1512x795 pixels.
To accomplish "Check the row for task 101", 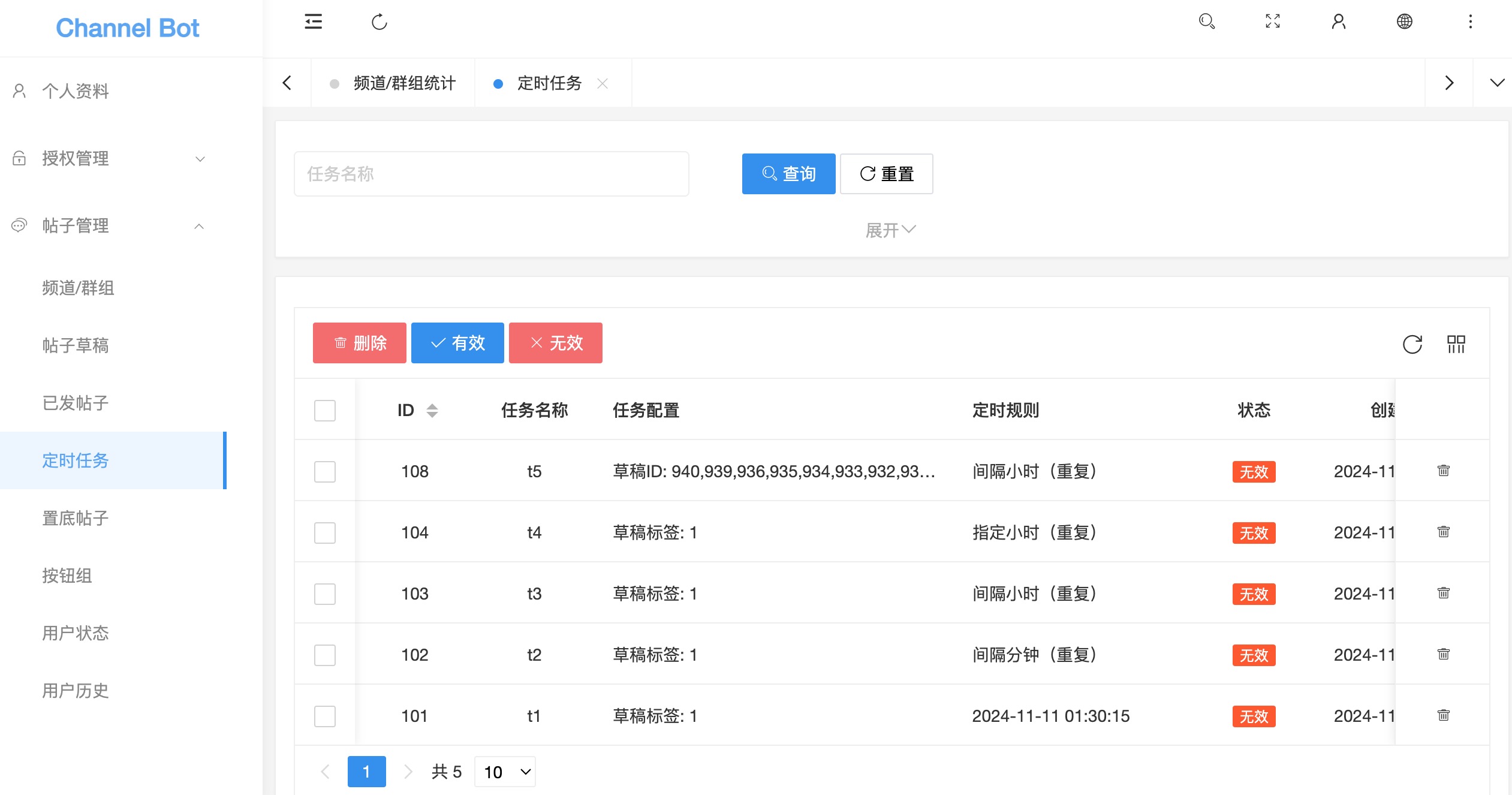I will click(325, 716).
